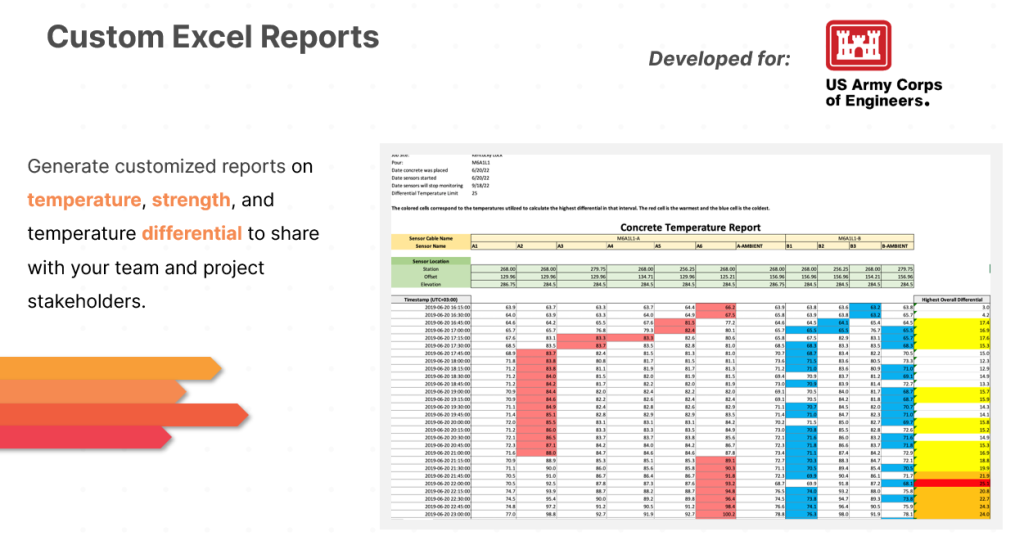1024x559 pixels.
Task: Select the 'M6A1L1-B' cable header cell
Action: (x=850, y=238)
